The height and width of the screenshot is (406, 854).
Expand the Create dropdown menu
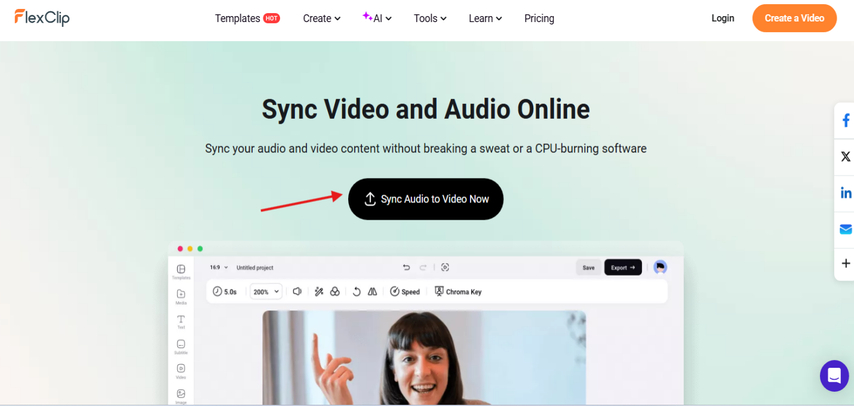coord(321,18)
